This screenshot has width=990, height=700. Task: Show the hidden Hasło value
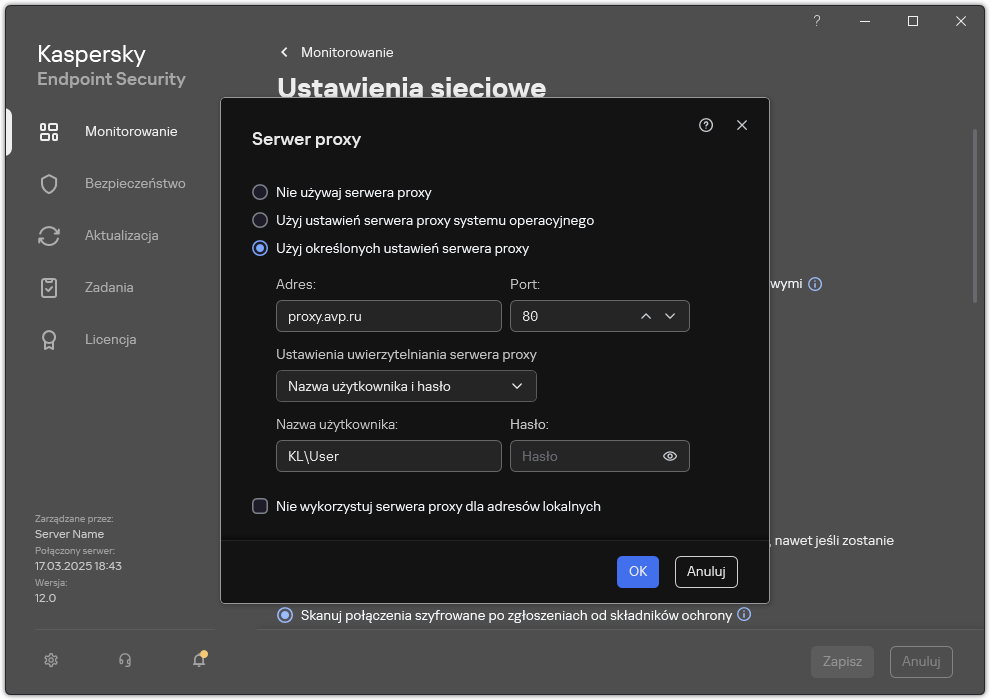(670, 456)
